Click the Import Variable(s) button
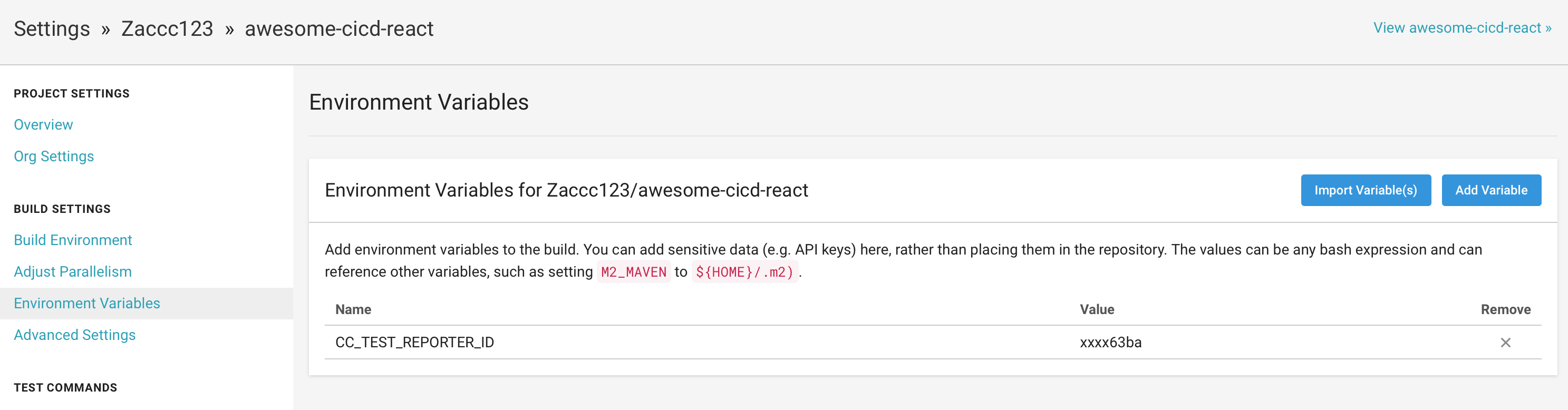1568x410 pixels. [x=1366, y=190]
